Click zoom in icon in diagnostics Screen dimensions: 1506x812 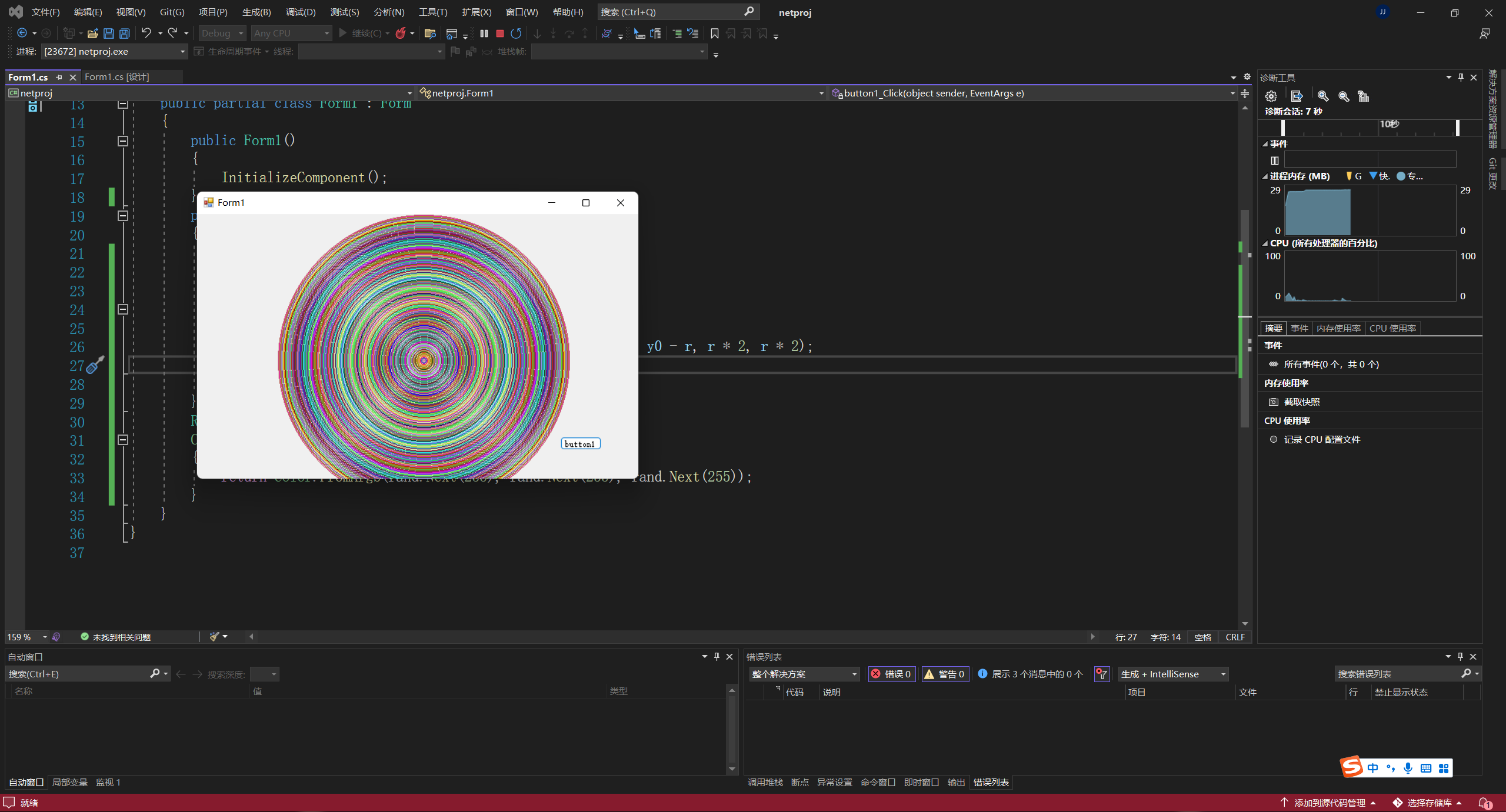pos(1322,96)
